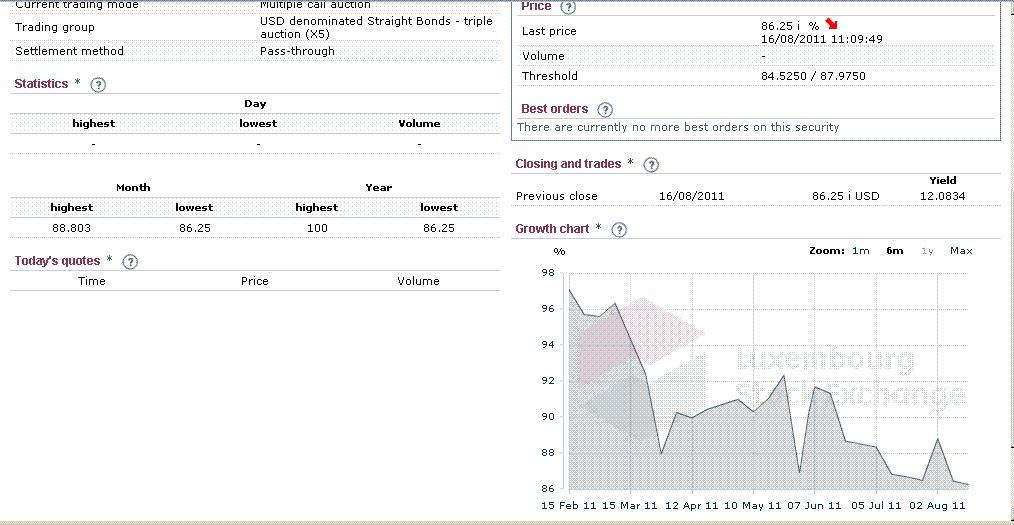The height and width of the screenshot is (525, 1014).
Task: Click the question mark beside Price heading
Action: (569, 7)
